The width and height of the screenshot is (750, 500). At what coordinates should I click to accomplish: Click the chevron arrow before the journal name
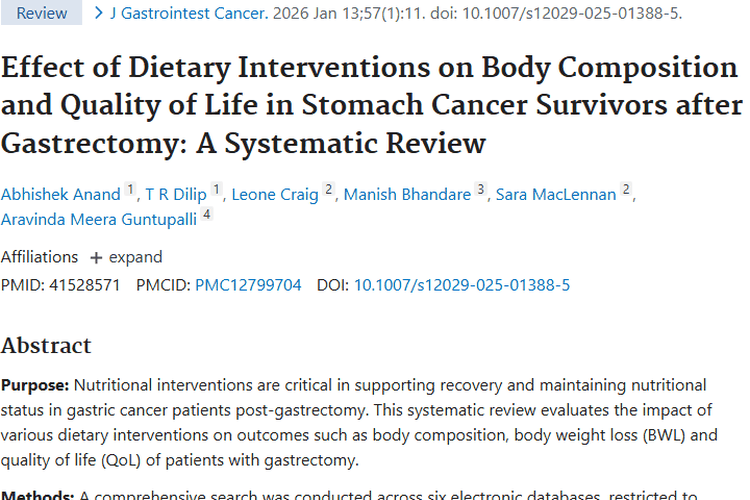(98, 14)
